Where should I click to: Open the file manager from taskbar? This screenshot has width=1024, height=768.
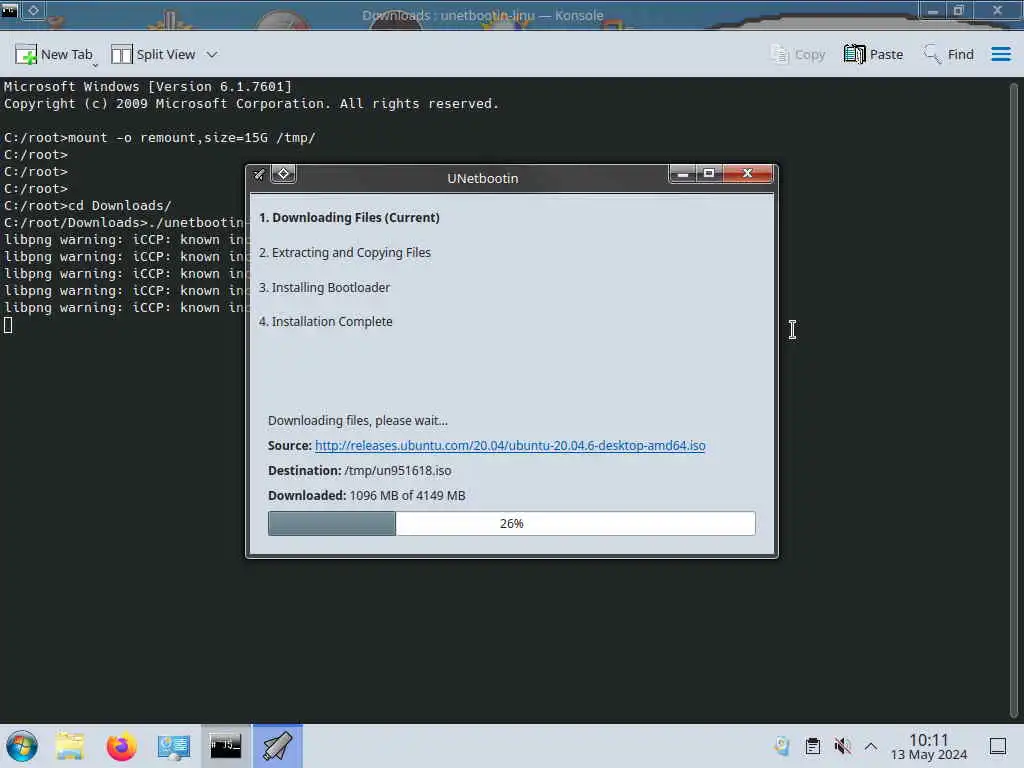point(70,746)
